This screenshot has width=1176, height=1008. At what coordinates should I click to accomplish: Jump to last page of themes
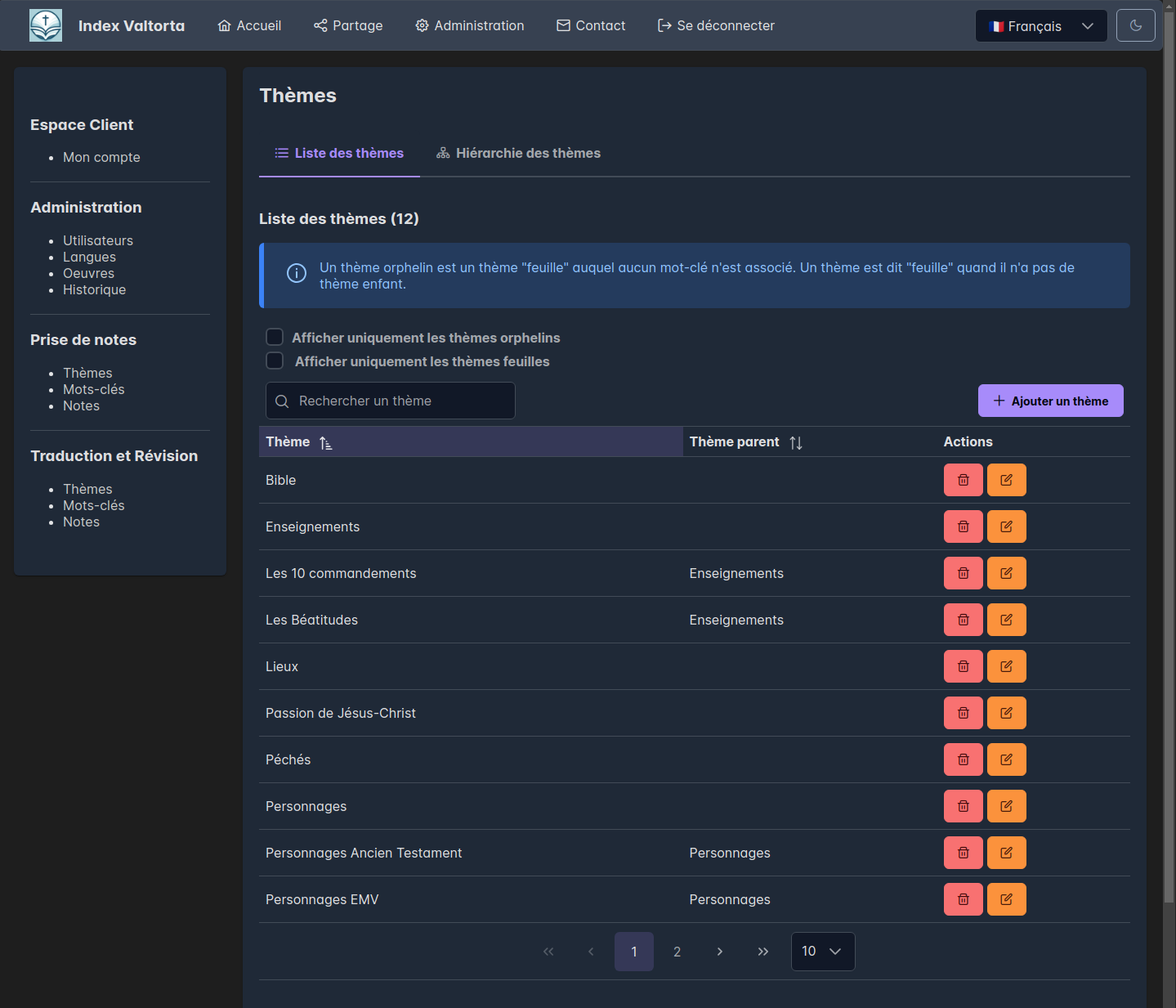tap(762, 952)
